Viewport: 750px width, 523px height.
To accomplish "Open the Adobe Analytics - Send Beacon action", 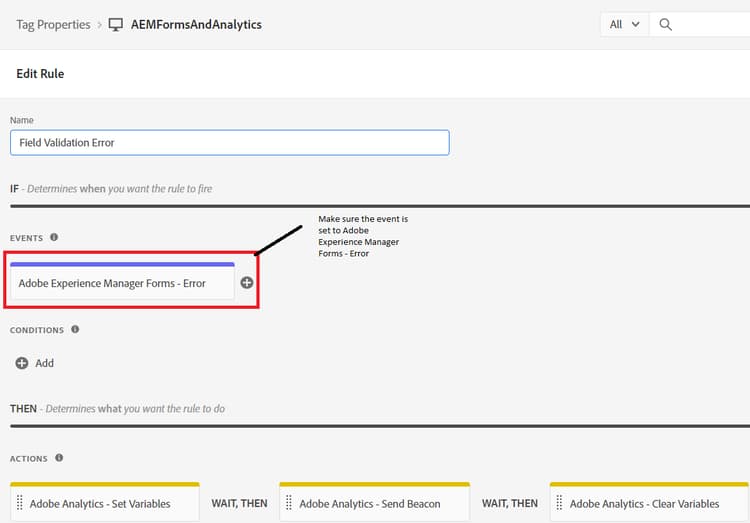I will [375, 502].
